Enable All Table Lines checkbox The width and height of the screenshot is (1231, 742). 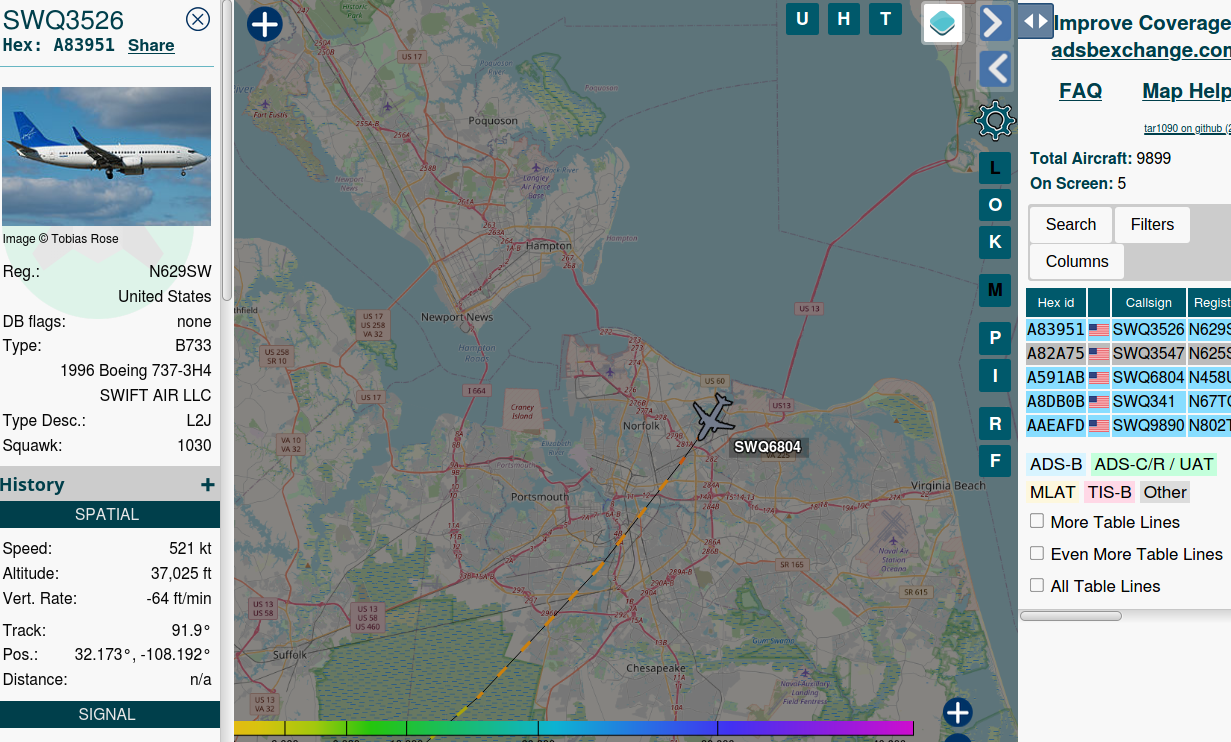[1037, 585]
